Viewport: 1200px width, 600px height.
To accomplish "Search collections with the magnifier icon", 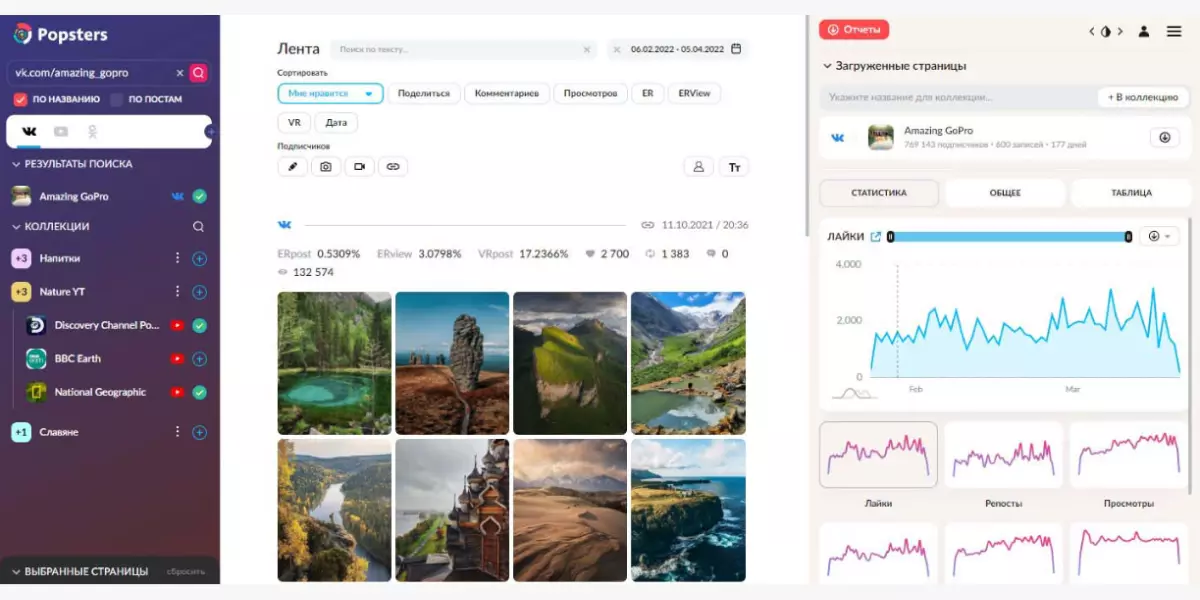I will point(198,226).
